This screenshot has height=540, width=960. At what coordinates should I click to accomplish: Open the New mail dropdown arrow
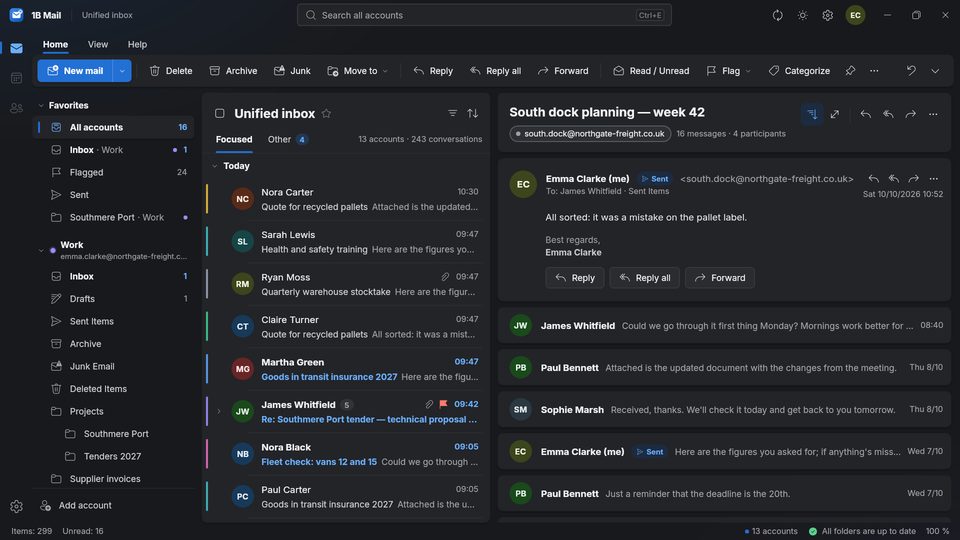(122, 71)
